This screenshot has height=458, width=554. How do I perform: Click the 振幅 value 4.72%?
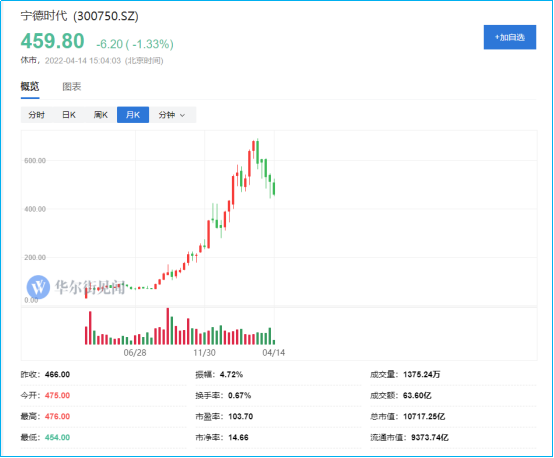pos(231,375)
